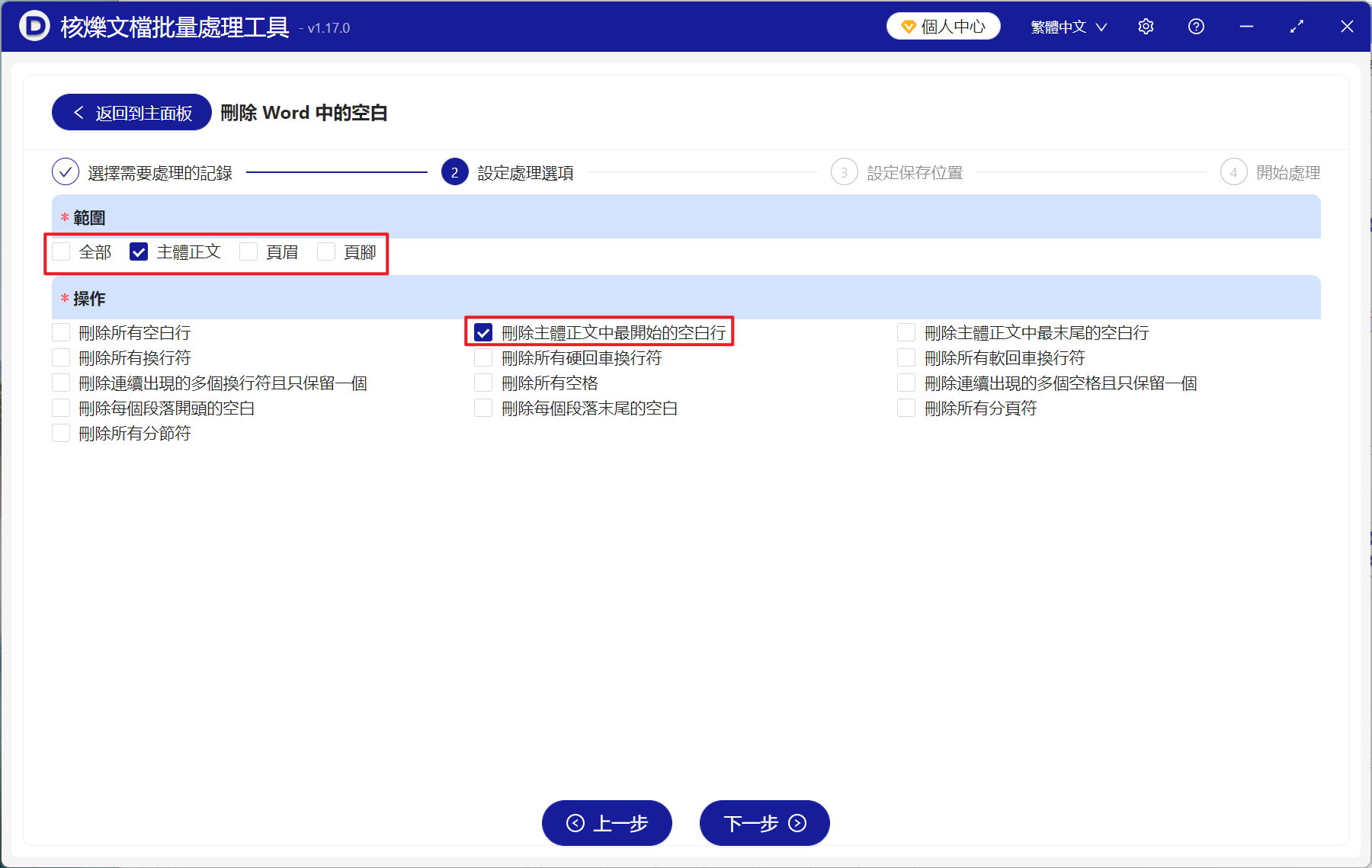This screenshot has width=1372, height=868.
Task: Click the step 3 circle for 設定保存位置
Action: tap(844, 172)
